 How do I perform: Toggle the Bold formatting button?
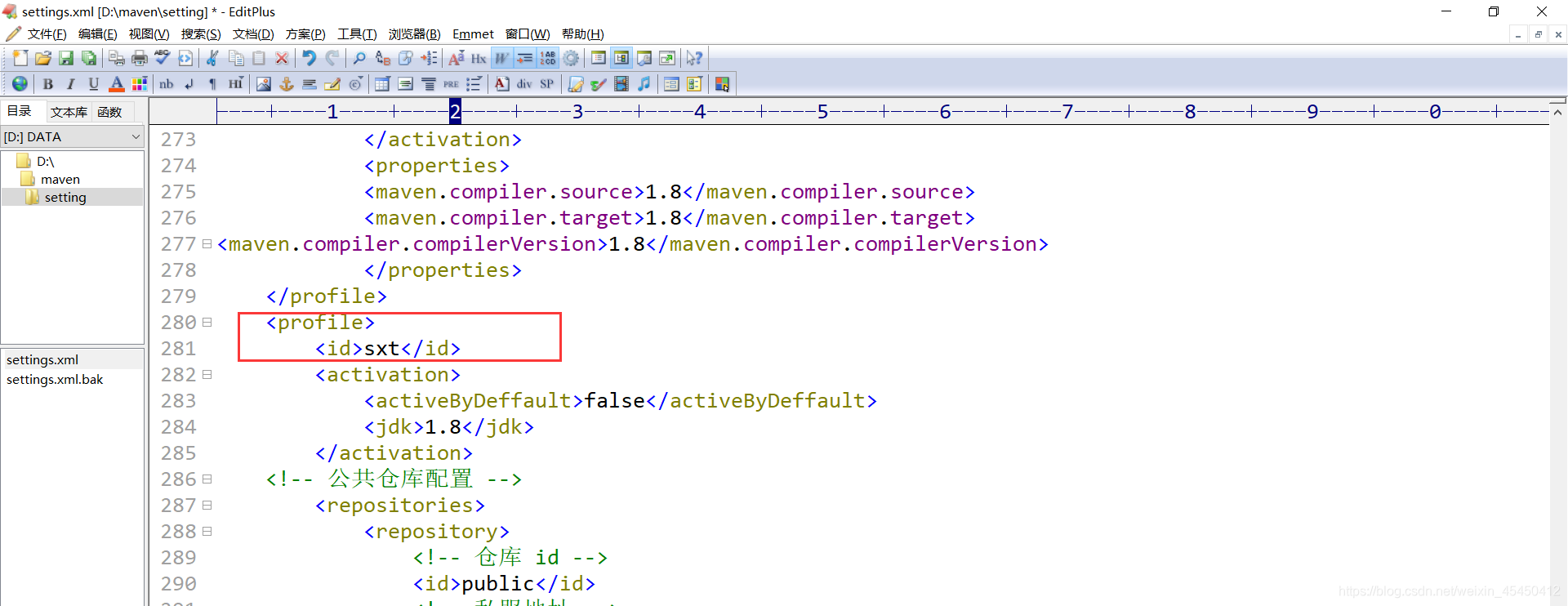48,83
